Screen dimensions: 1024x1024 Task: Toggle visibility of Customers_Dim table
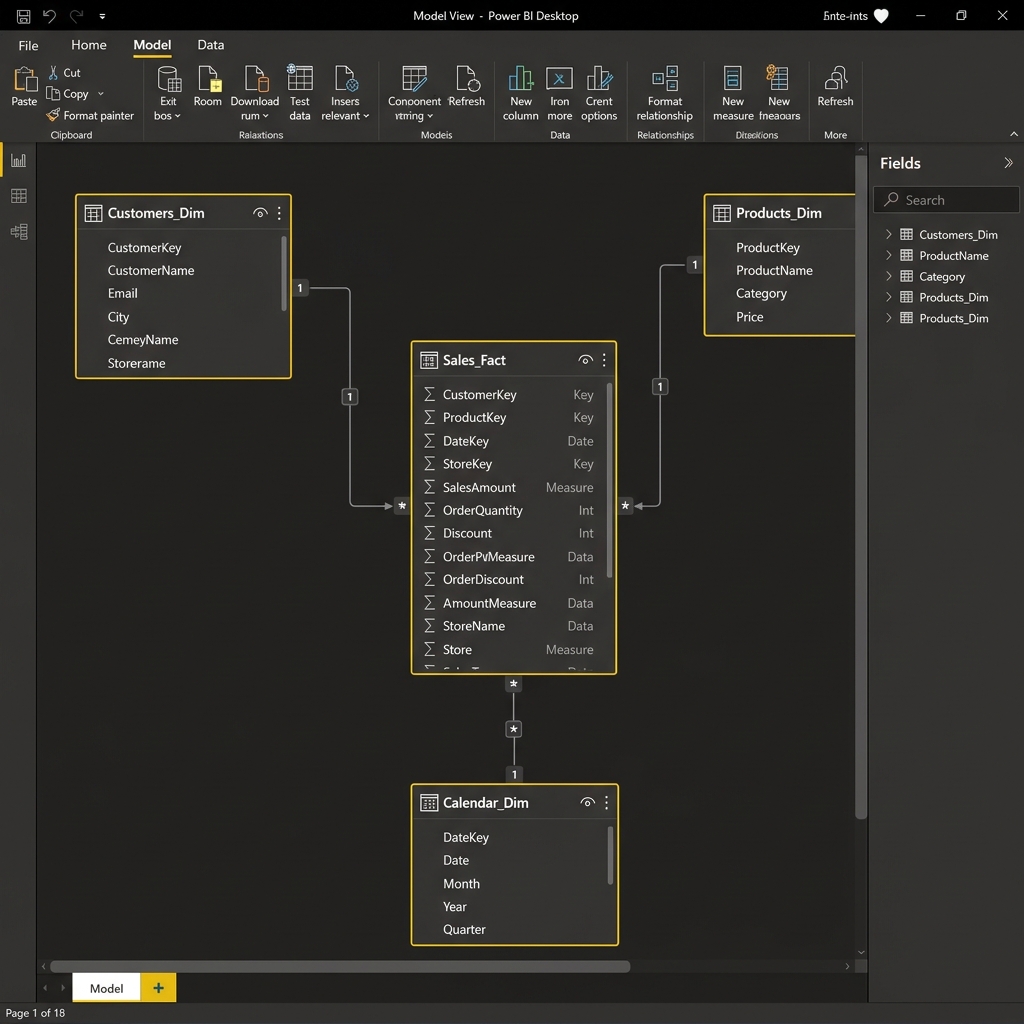(x=260, y=213)
